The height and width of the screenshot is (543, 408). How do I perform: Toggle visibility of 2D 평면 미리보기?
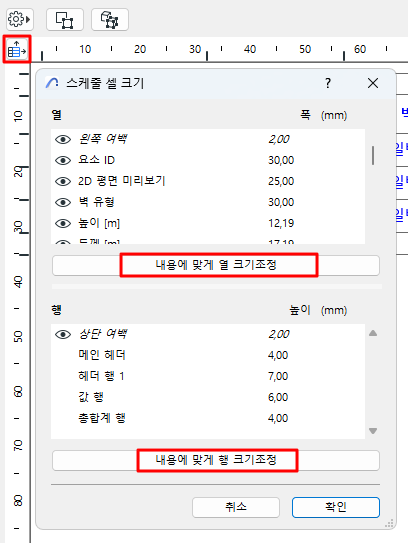click(63, 181)
